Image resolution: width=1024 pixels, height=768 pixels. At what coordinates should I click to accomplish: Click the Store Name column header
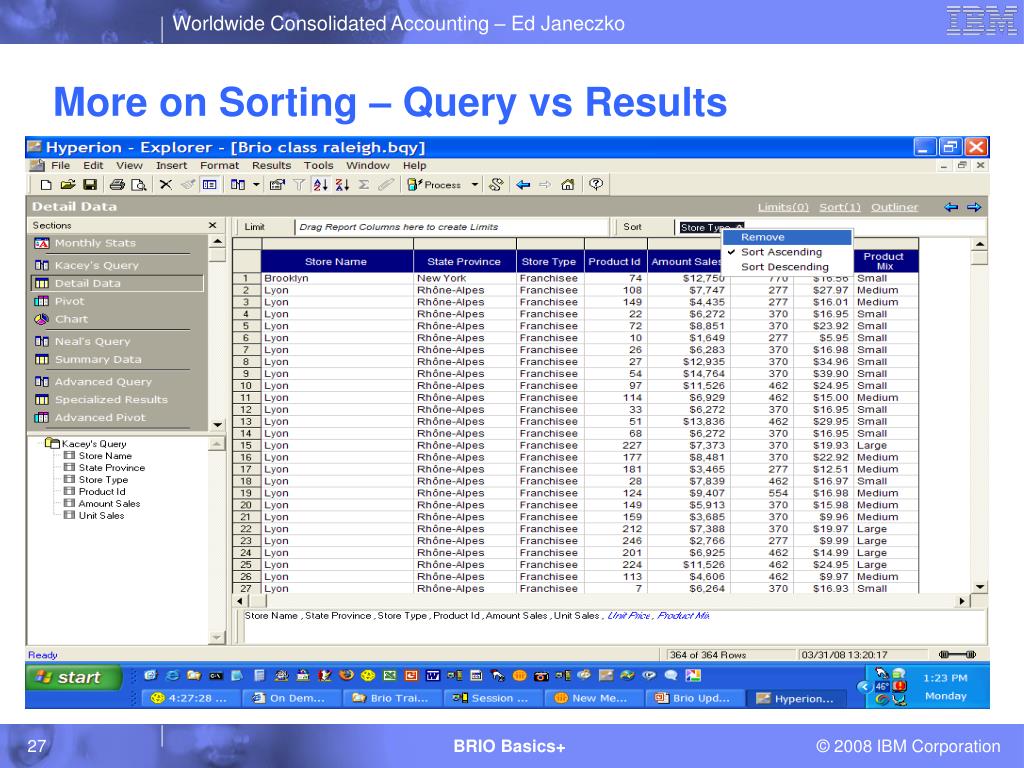click(336, 262)
